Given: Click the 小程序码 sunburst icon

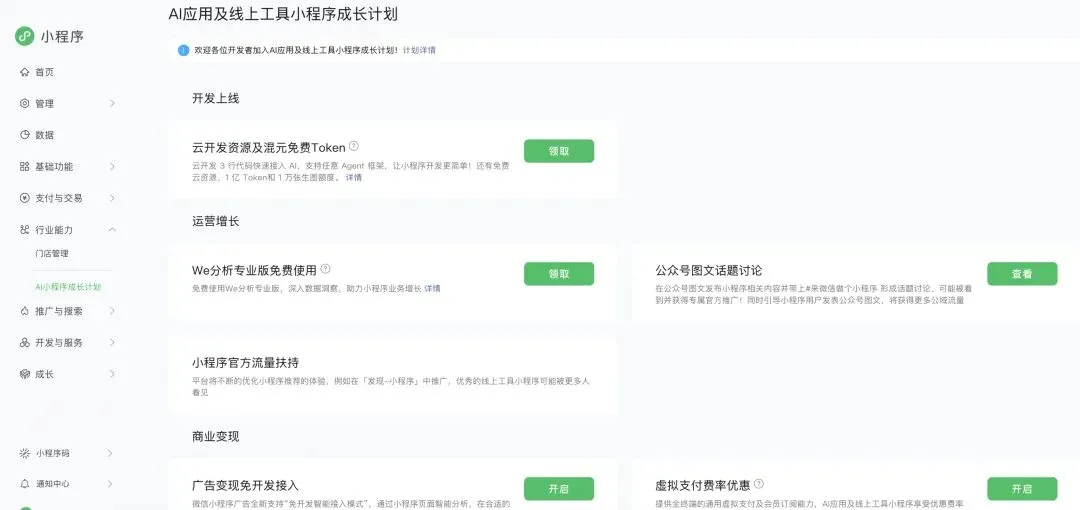Looking at the screenshot, I should click(x=25, y=453).
